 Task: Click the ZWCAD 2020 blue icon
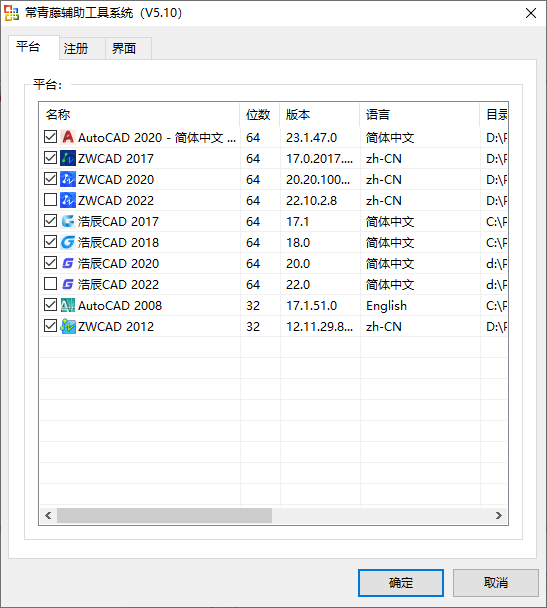pyautogui.click(x=68, y=179)
